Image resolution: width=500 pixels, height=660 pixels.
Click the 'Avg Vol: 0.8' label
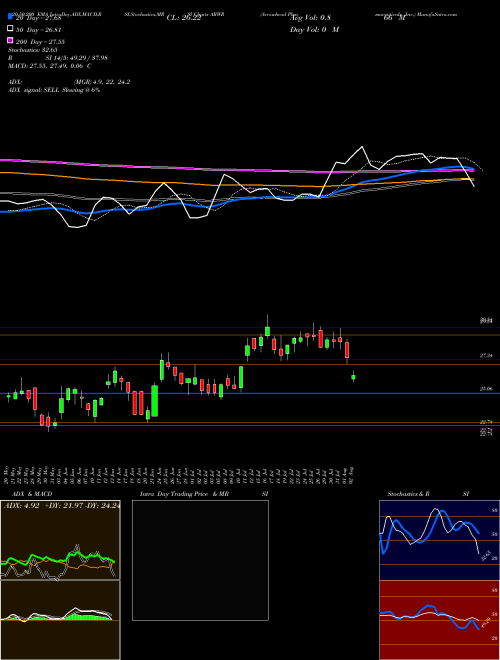coord(311,18)
